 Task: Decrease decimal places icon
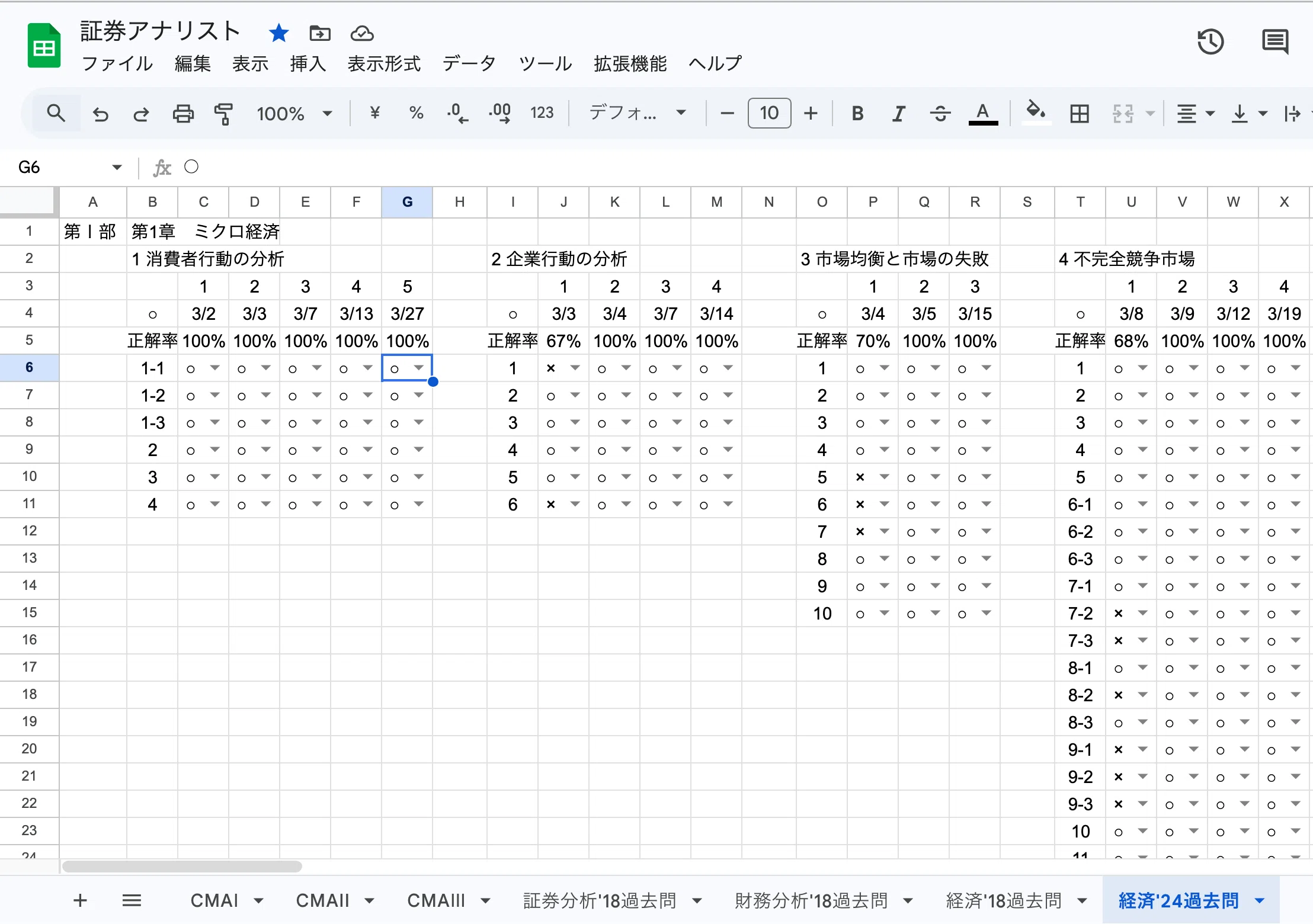point(457,113)
